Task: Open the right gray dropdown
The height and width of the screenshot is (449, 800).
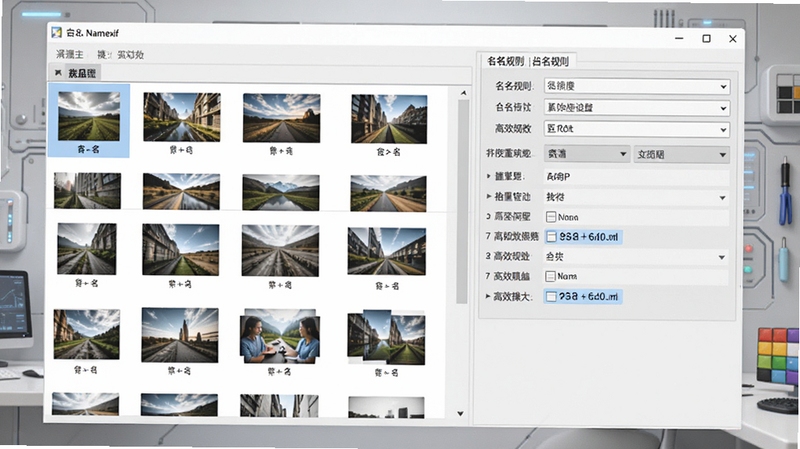Action: coord(681,154)
